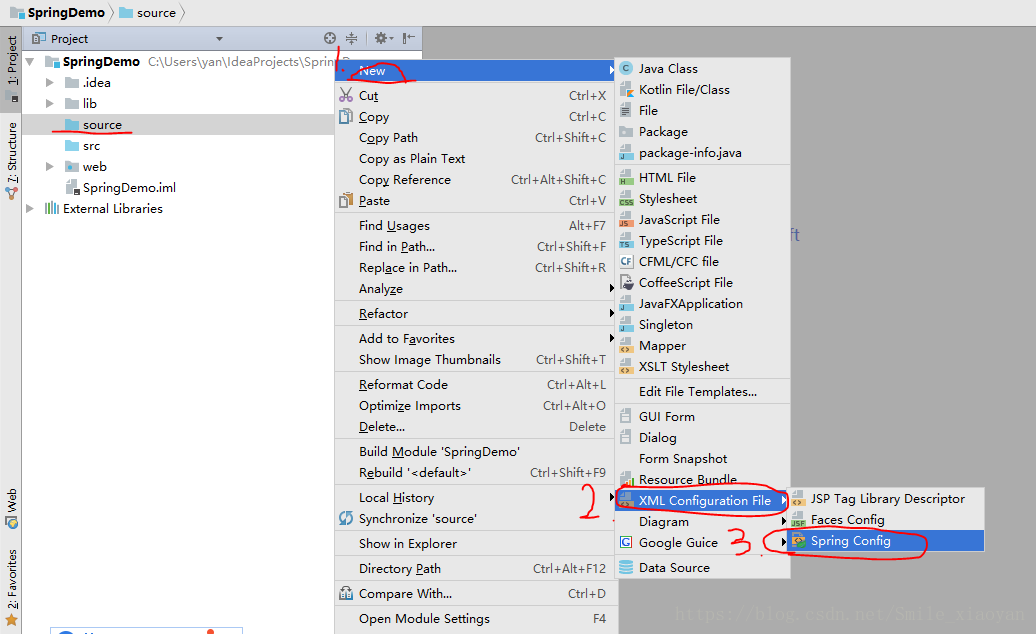Click the Compare With icon
Screen dimensions: 1036x634
tap(346, 593)
